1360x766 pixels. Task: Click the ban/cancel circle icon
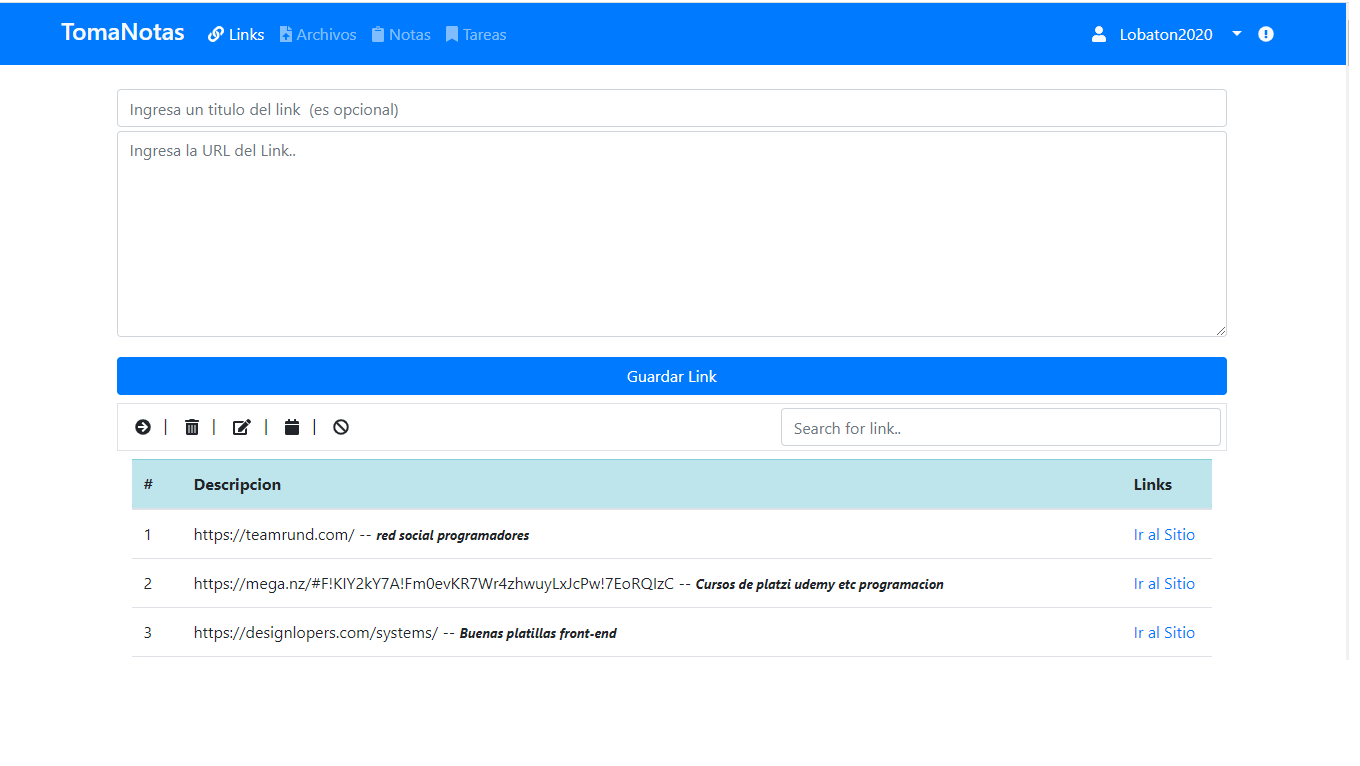341,427
